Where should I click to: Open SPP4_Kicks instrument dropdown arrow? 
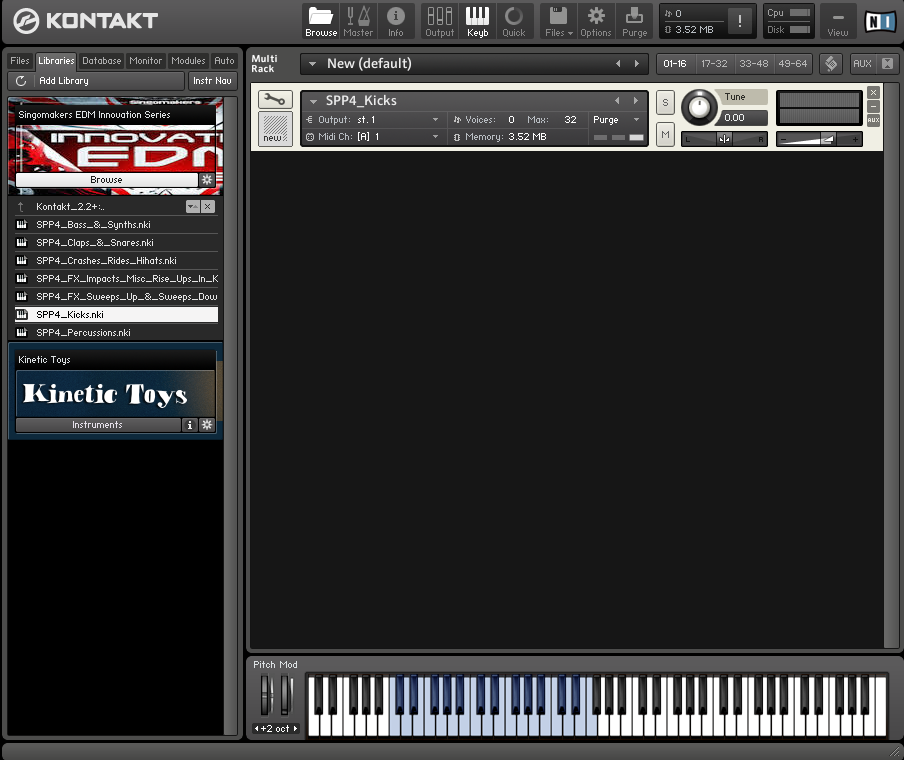point(313,101)
